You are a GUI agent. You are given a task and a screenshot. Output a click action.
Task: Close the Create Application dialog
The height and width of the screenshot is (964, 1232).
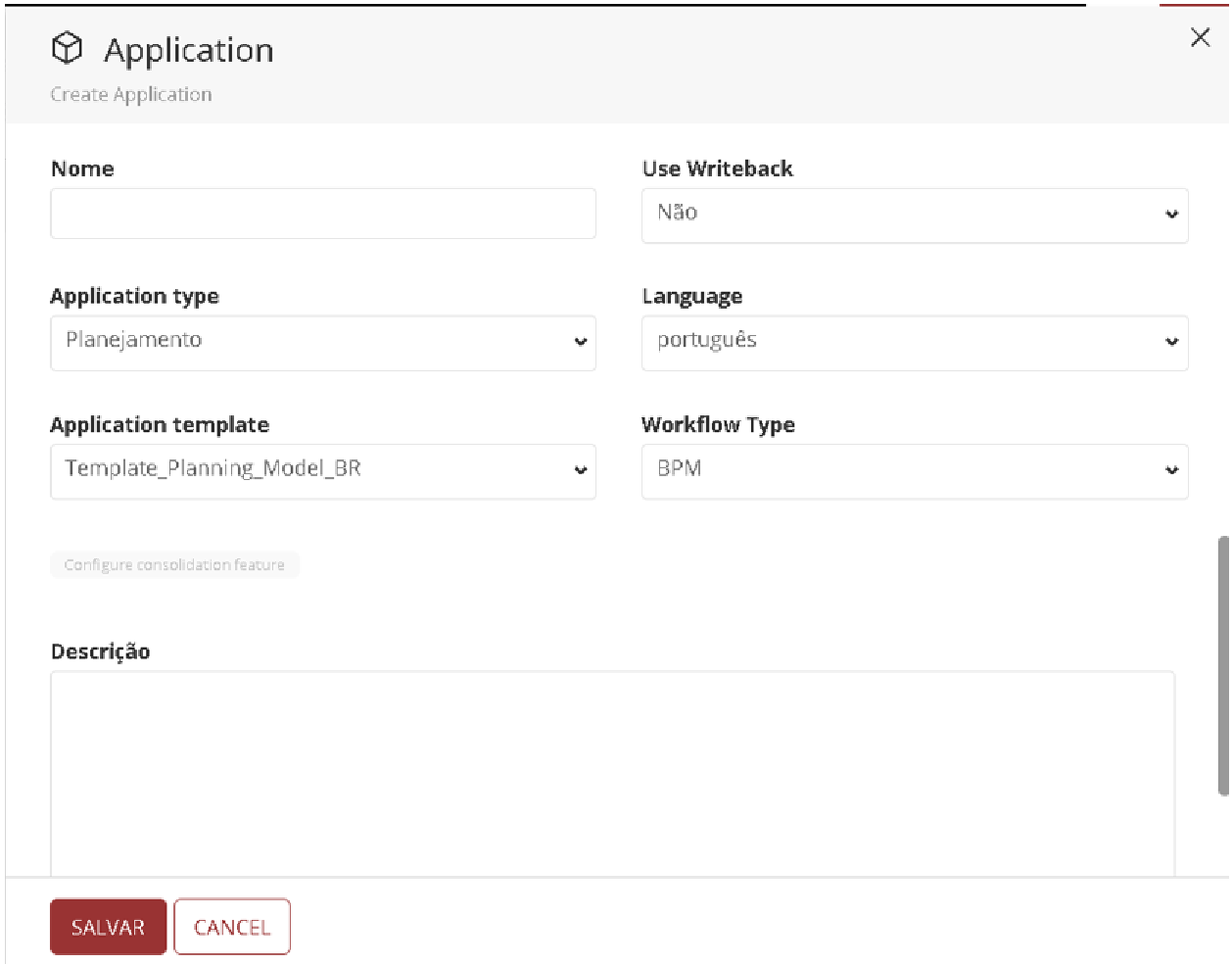pyautogui.click(x=1200, y=37)
